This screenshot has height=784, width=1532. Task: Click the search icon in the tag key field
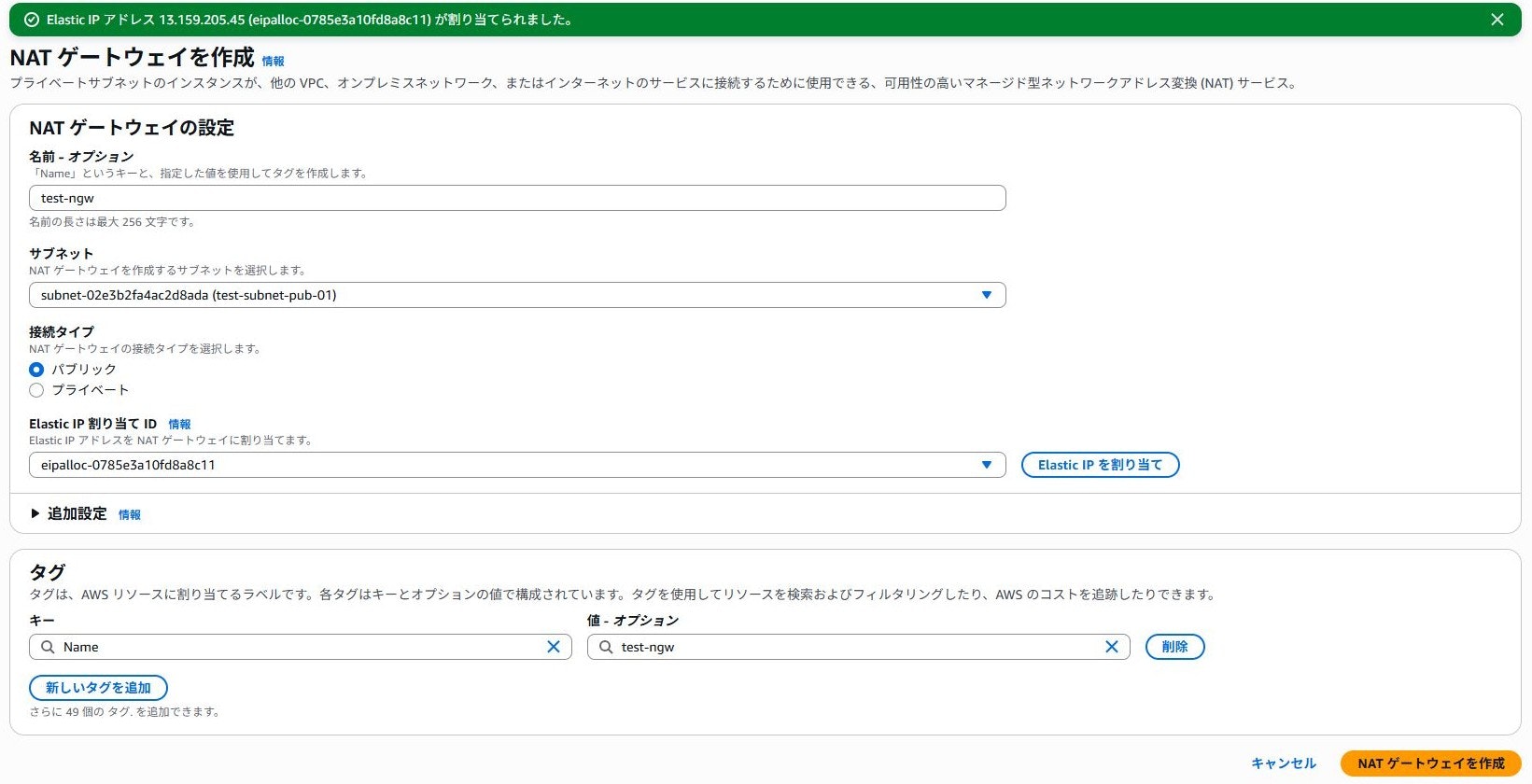48,647
